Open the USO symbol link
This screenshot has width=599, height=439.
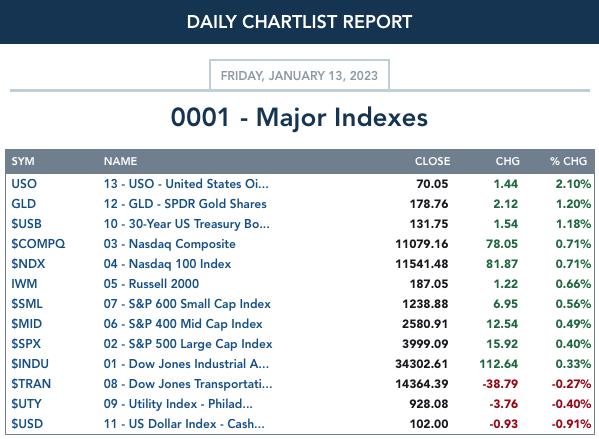[x=24, y=184]
